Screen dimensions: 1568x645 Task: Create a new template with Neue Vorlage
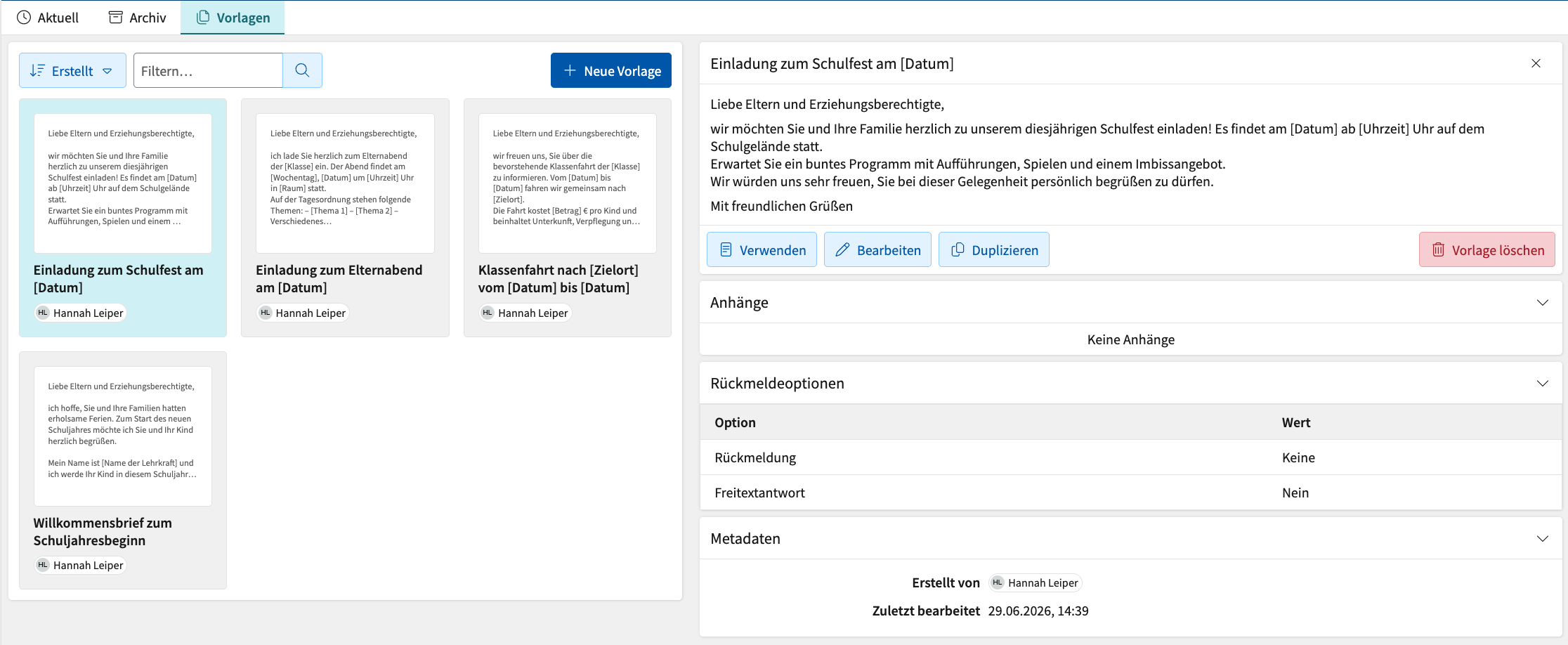point(610,70)
